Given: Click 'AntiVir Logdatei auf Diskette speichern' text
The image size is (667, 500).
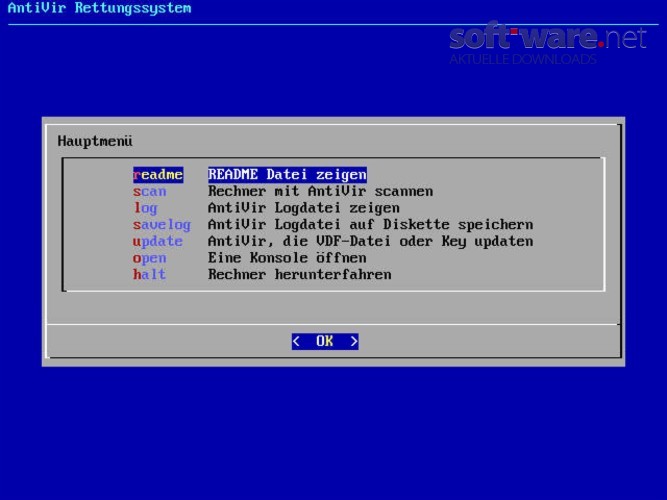Looking at the screenshot, I should [371, 225].
